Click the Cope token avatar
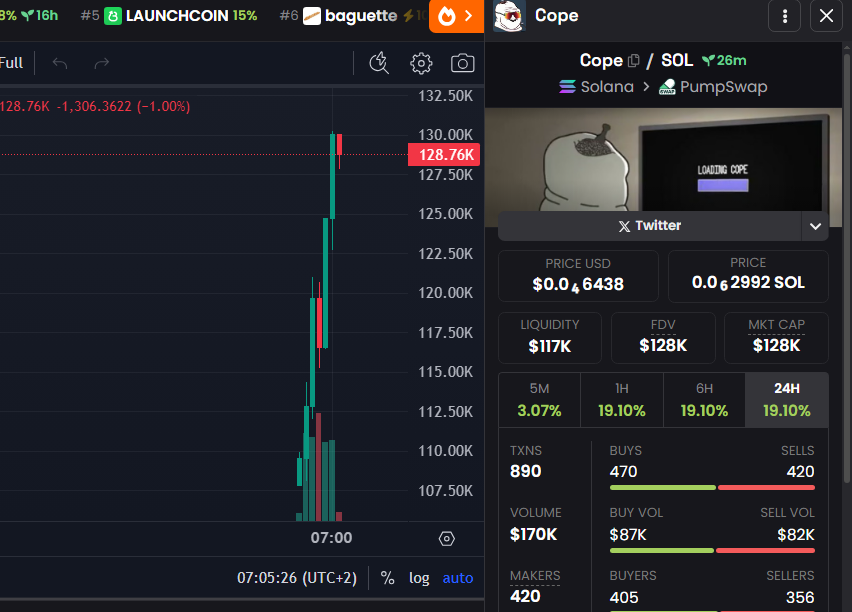852x612 pixels. [510, 16]
